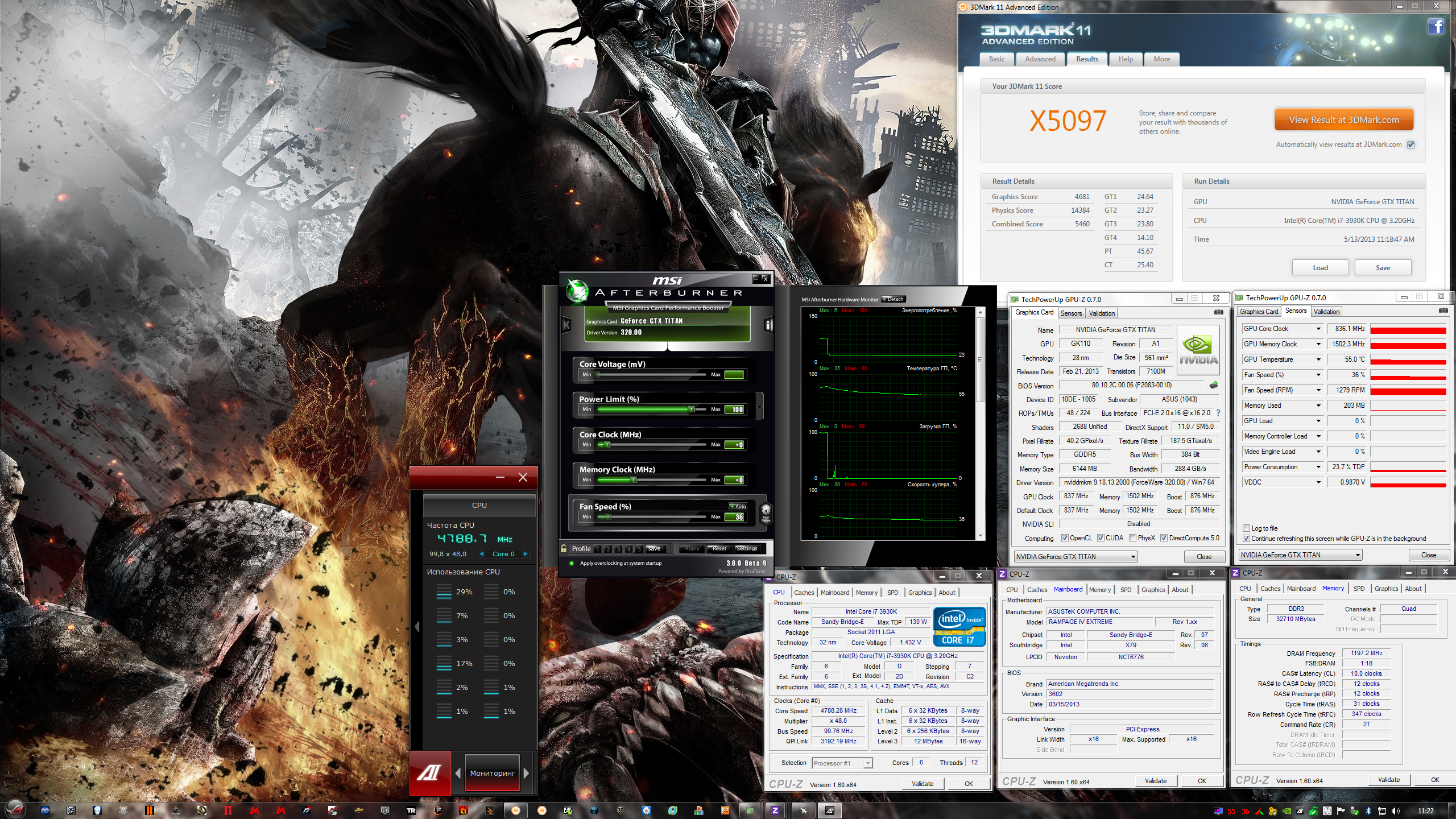Viewport: 1456px width, 819px height.
Task: Switch to the 3DMark Advanced tab
Action: tap(1040, 59)
